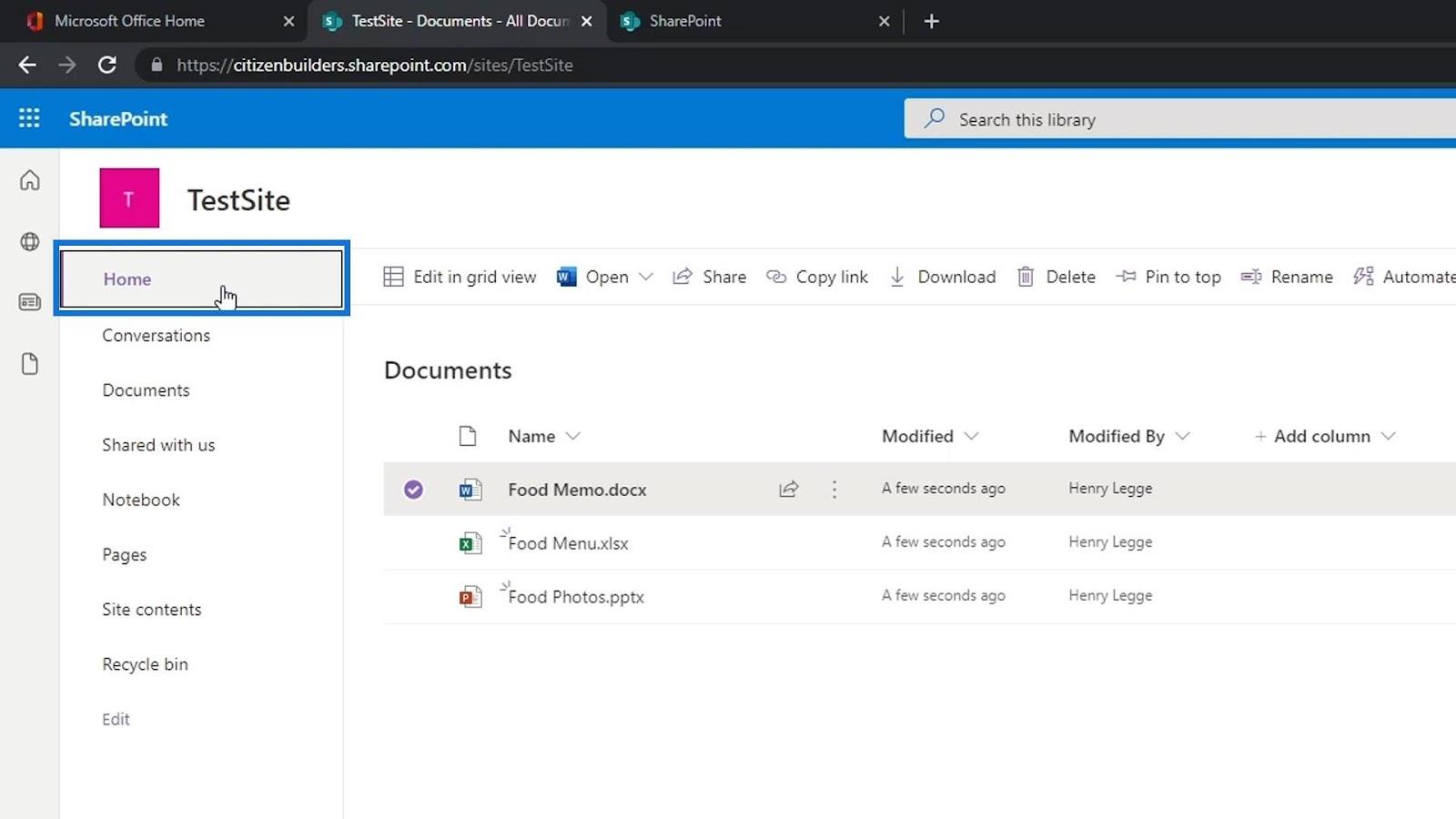
Task: Open Conversations in site navigation
Action: click(157, 335)
